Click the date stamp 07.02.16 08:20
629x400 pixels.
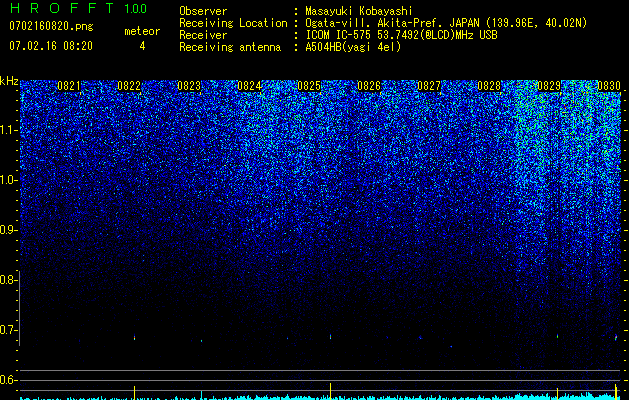[51, 46]
